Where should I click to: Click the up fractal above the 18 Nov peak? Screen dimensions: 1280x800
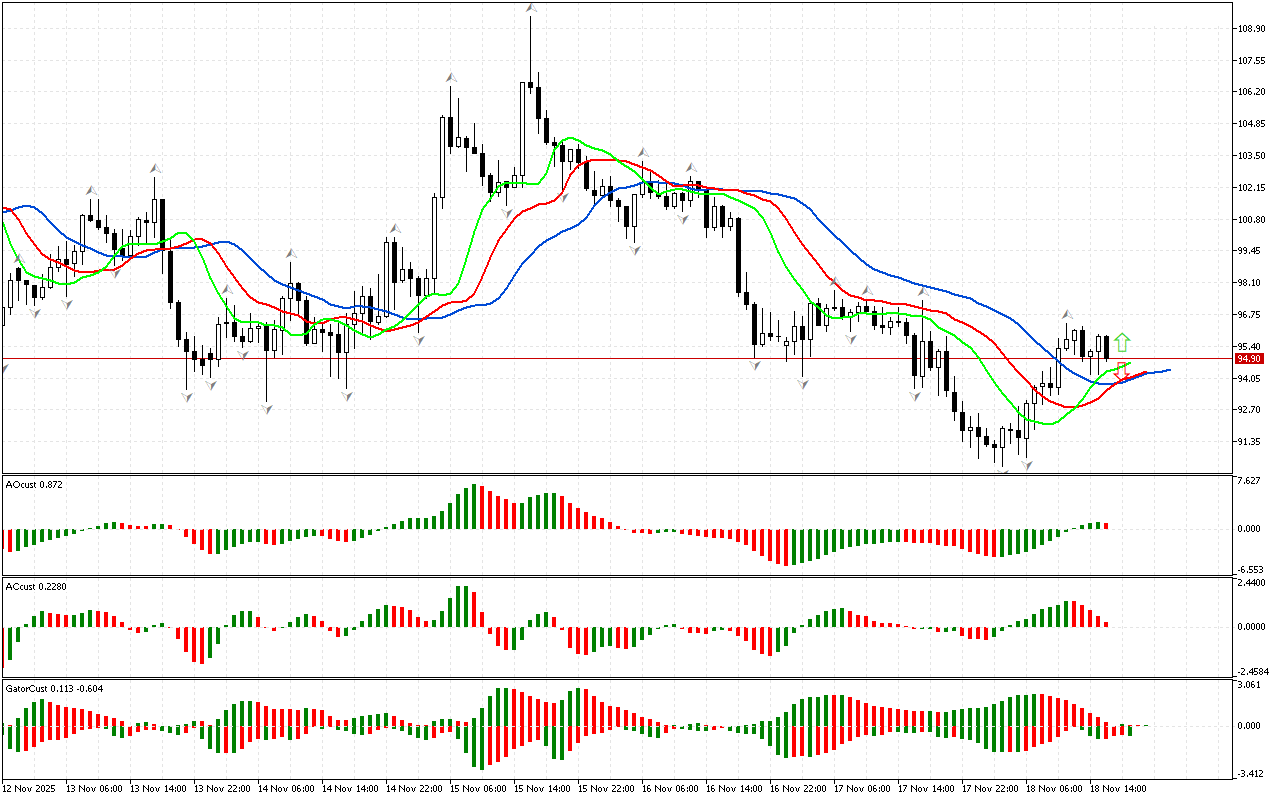[x=1067, y=314]
